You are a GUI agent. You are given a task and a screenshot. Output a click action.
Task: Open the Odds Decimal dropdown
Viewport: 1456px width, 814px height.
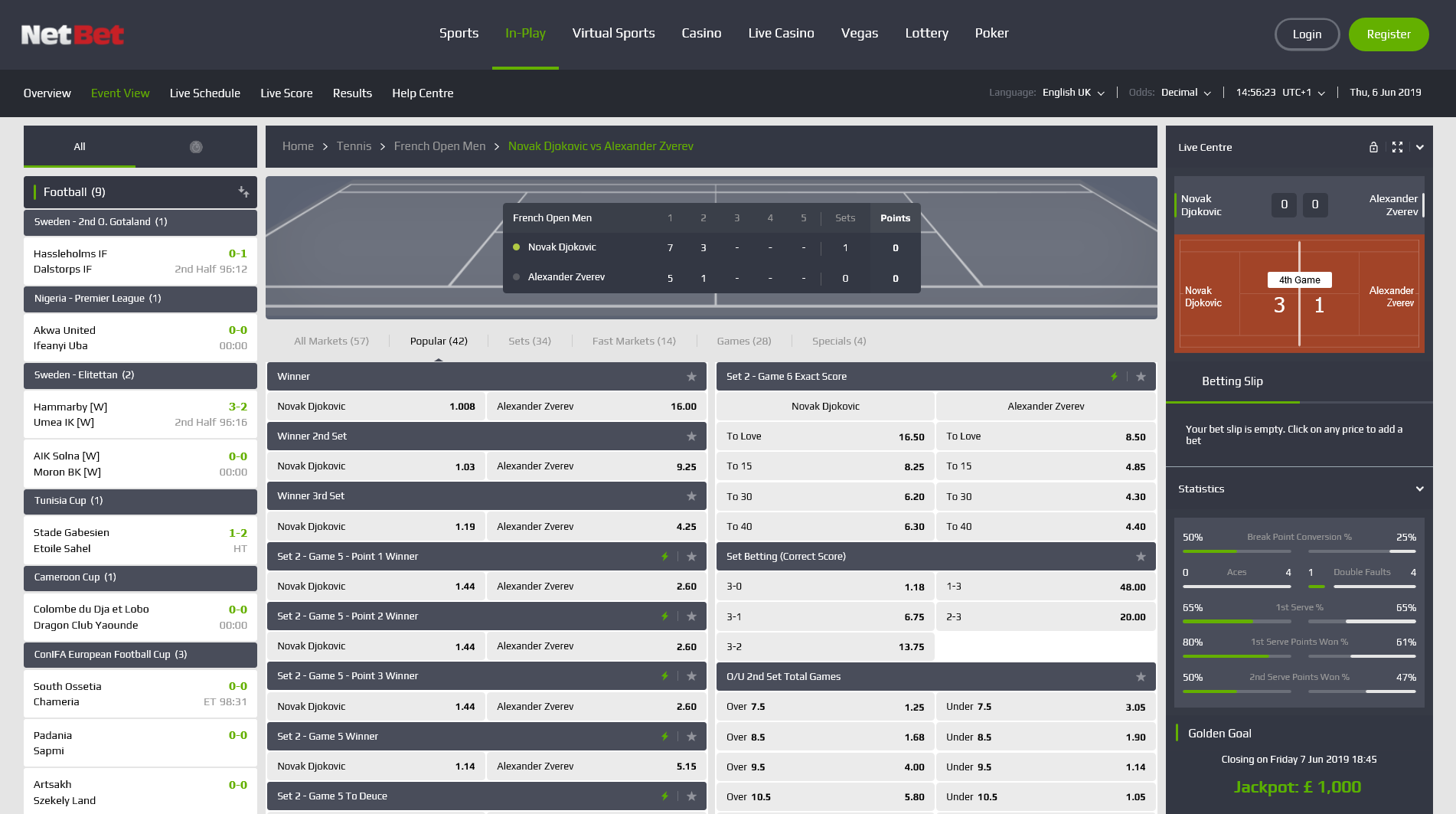coord(1186,93)
